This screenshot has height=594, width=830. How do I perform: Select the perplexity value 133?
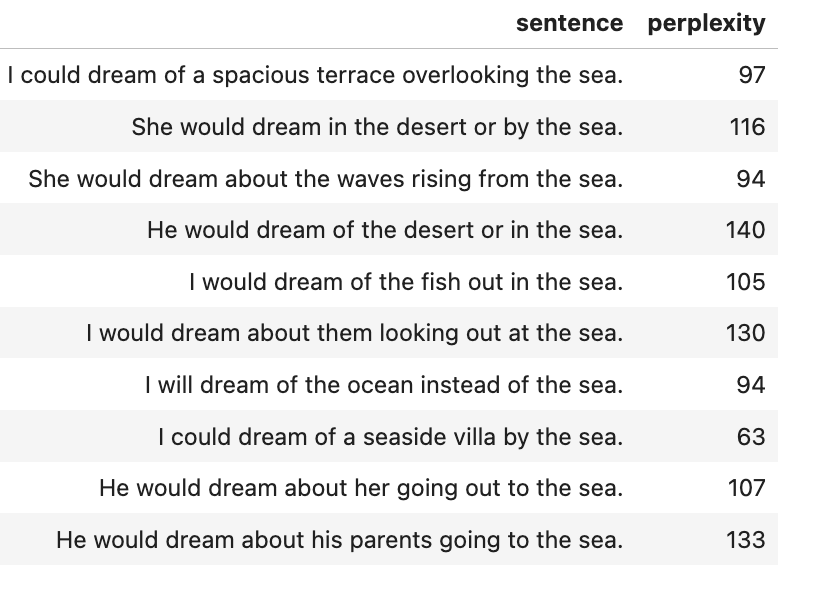click(746, 540)
